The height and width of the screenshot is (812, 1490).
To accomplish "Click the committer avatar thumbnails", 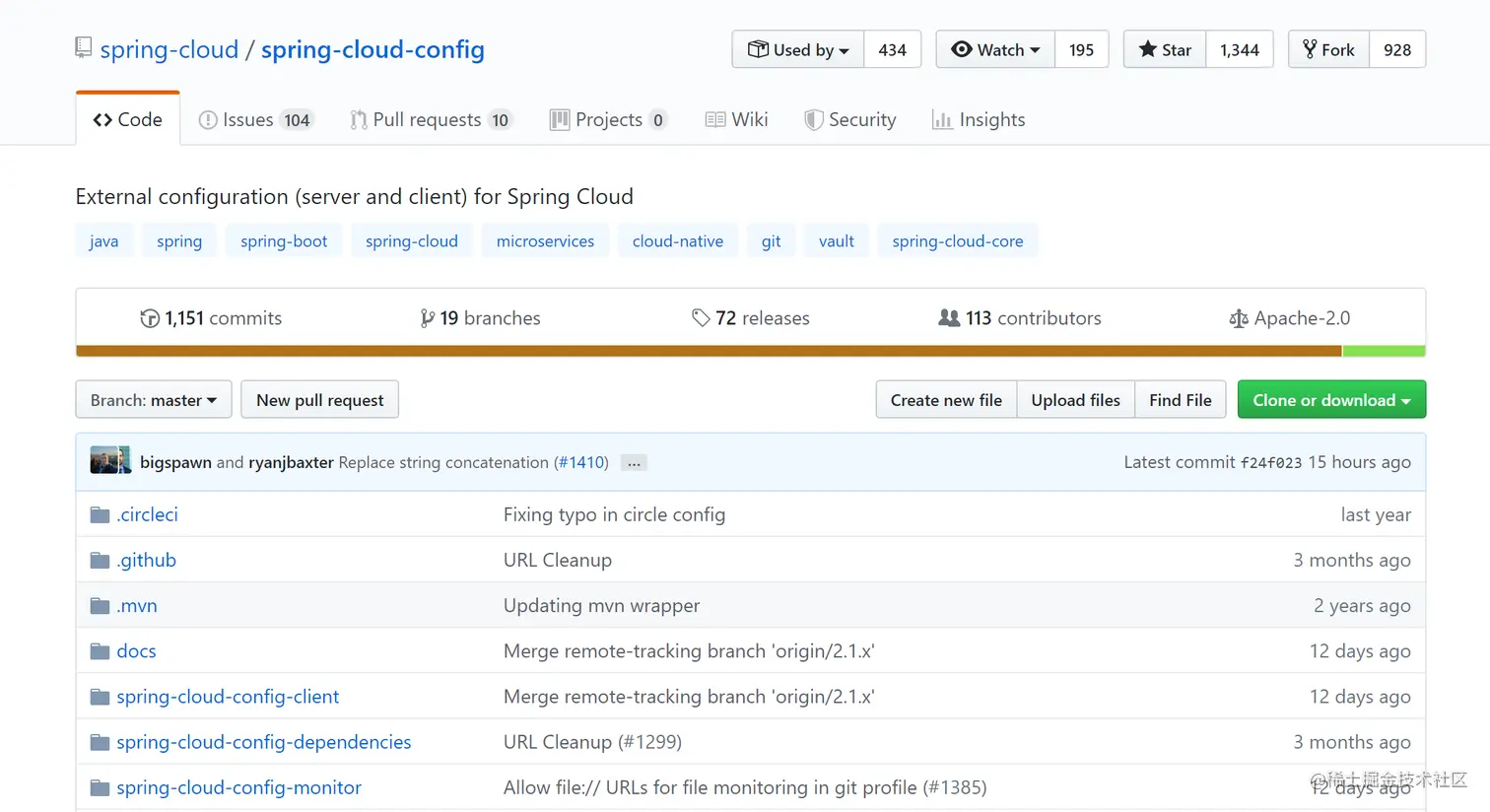I will pos(110,460).
